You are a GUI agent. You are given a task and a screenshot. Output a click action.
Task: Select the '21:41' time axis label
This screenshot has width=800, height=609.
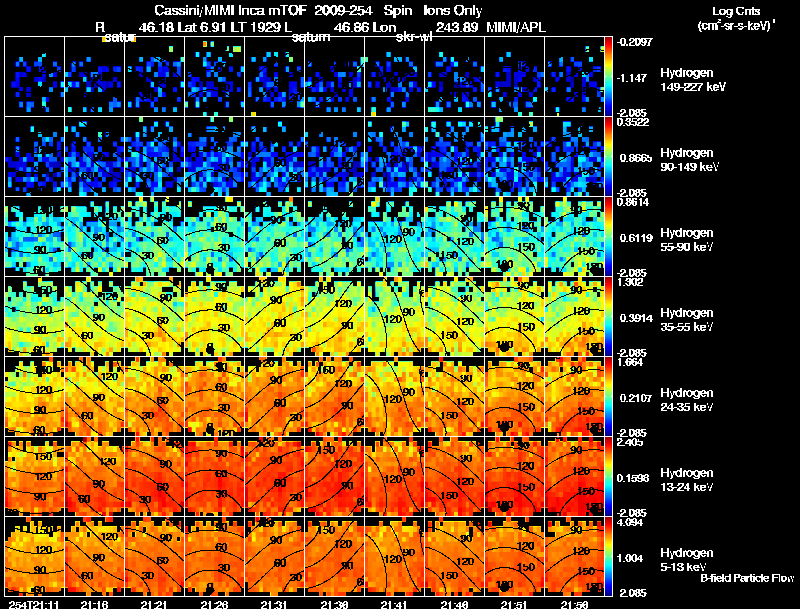point(394,604)
